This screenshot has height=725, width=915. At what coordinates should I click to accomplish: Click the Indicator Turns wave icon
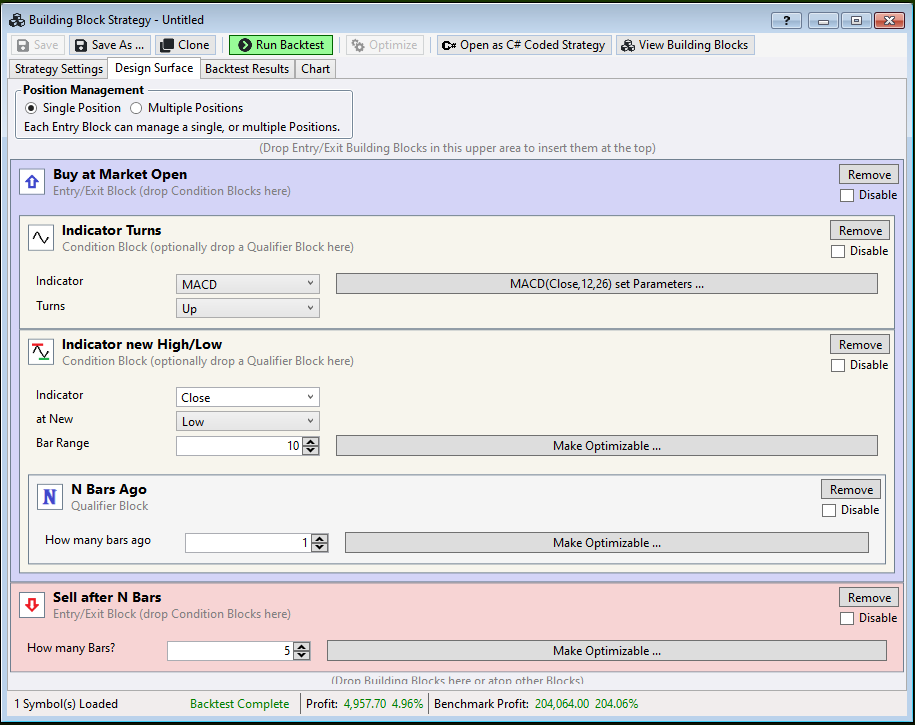[x=40, y=237]
